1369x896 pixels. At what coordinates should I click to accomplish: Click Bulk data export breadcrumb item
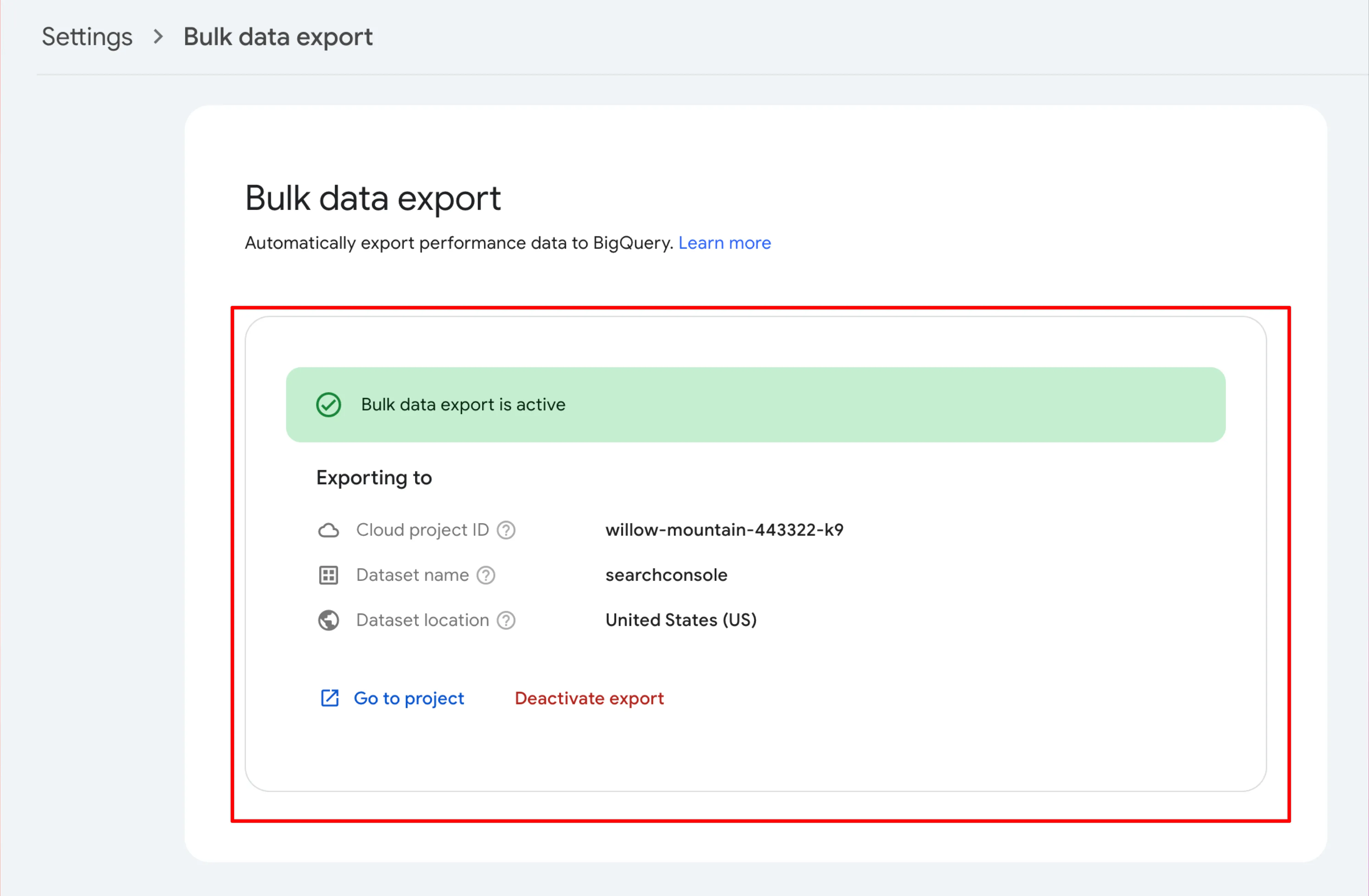click(x=278, y=37)
